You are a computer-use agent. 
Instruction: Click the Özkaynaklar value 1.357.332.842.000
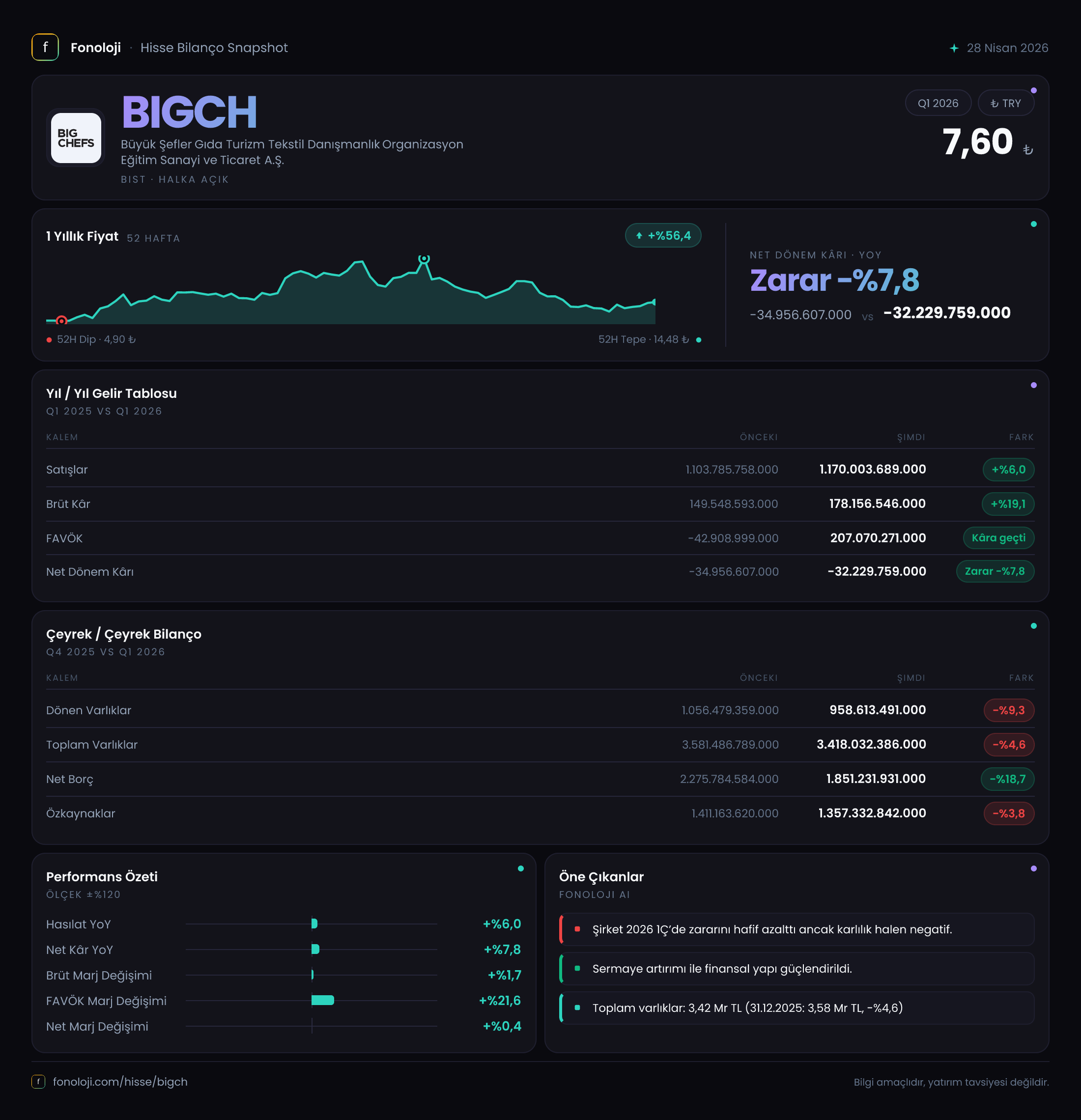point(872,812)
